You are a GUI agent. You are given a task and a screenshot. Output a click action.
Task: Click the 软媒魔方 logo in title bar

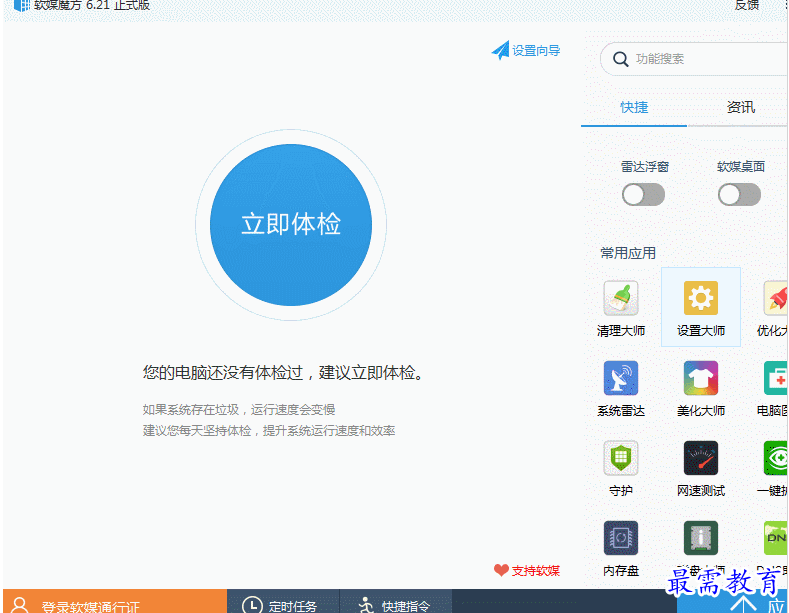22,5
